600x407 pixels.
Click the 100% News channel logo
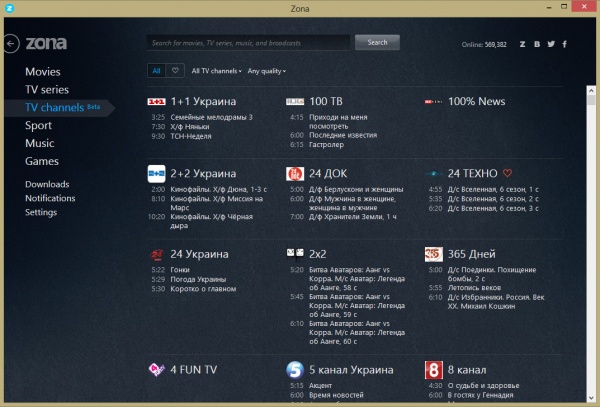[434, 102]
